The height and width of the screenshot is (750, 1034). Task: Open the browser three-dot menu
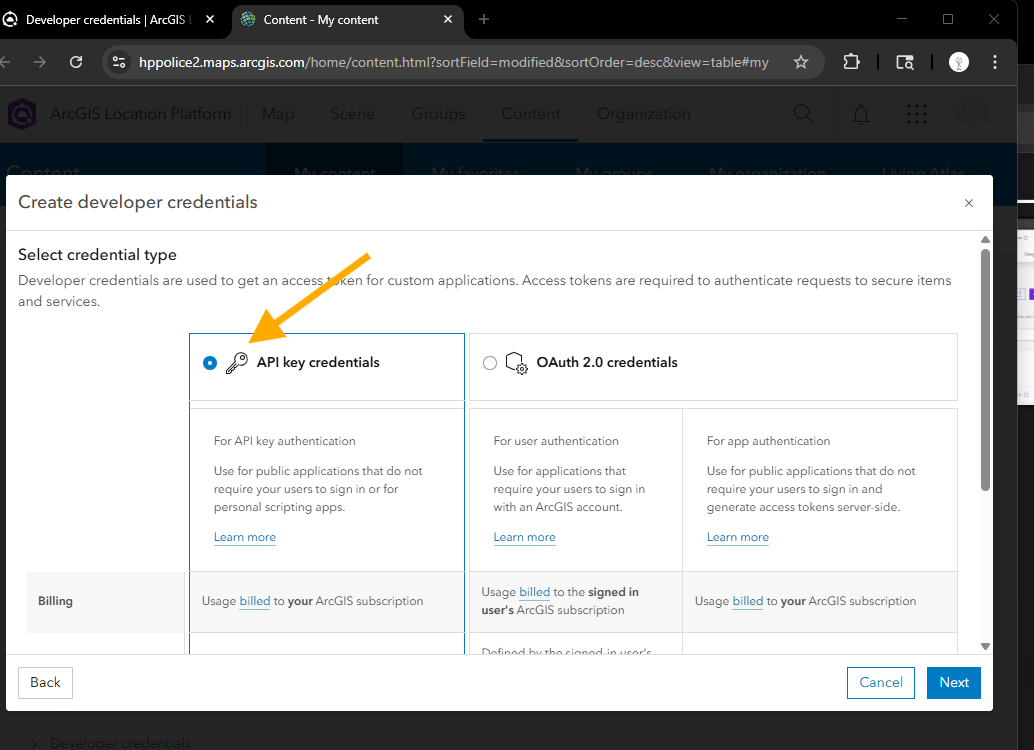coord(995,62)
